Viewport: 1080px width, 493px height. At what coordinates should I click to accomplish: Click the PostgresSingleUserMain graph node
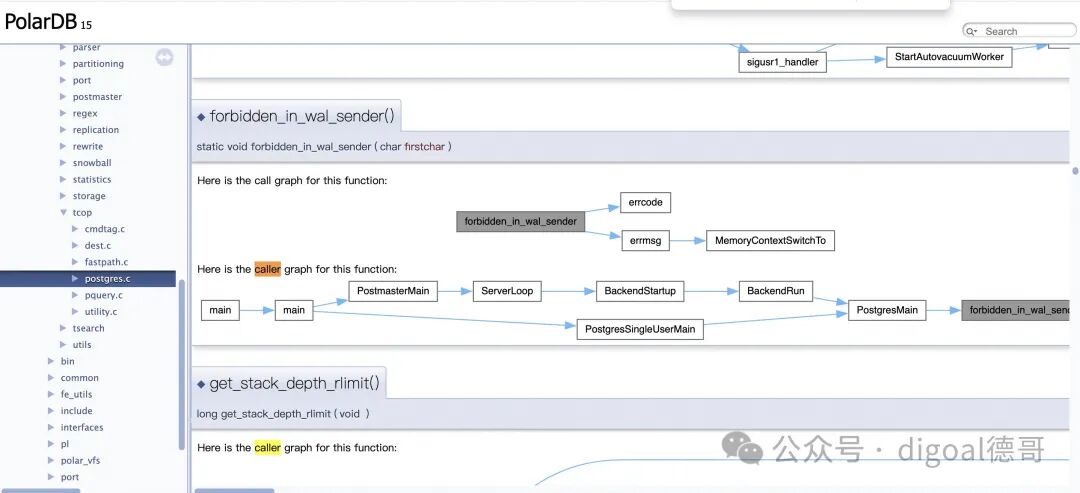(640, 329)
